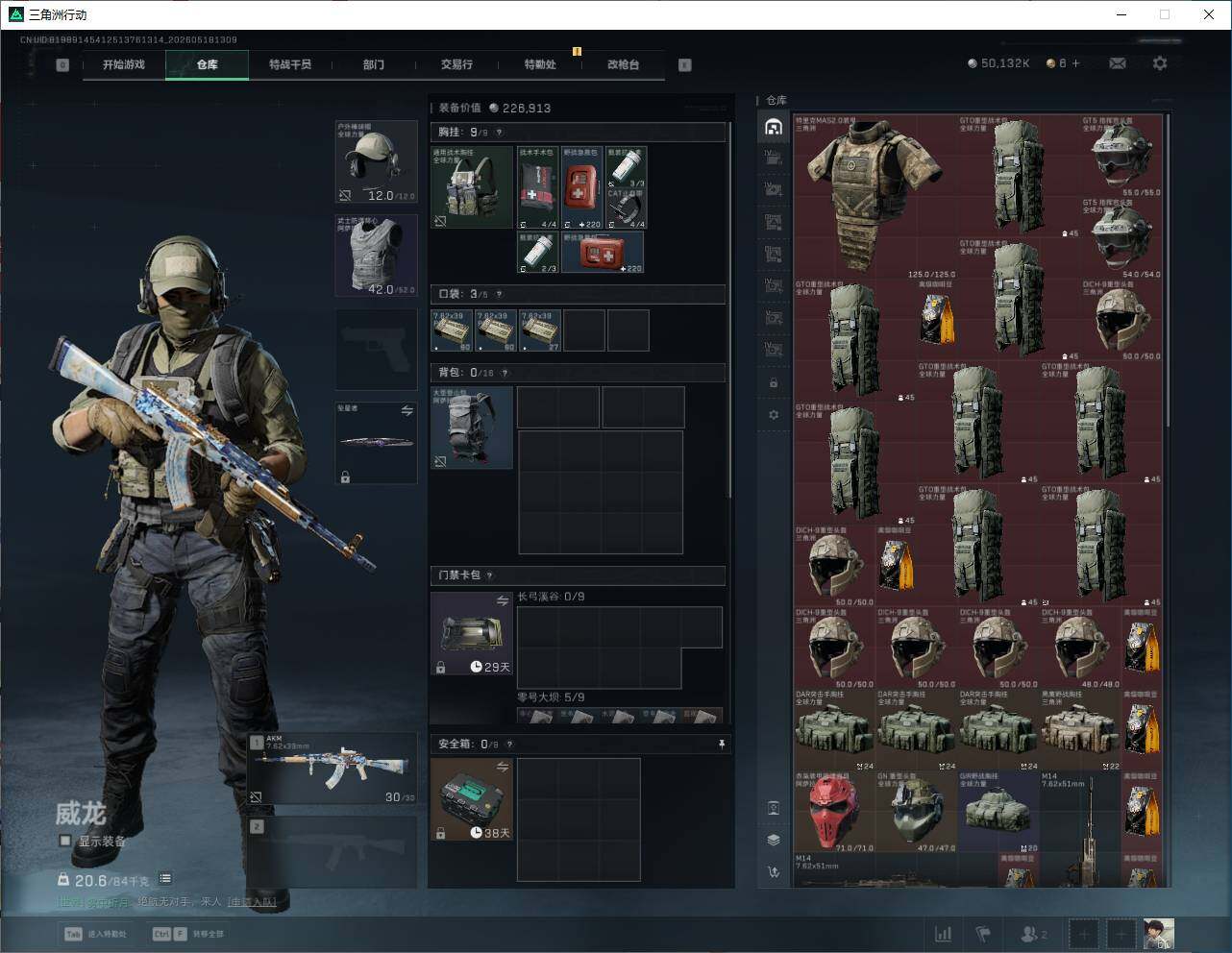Switch to the 开始游戏 tab
1232x953 pixels.
[124, 64]
